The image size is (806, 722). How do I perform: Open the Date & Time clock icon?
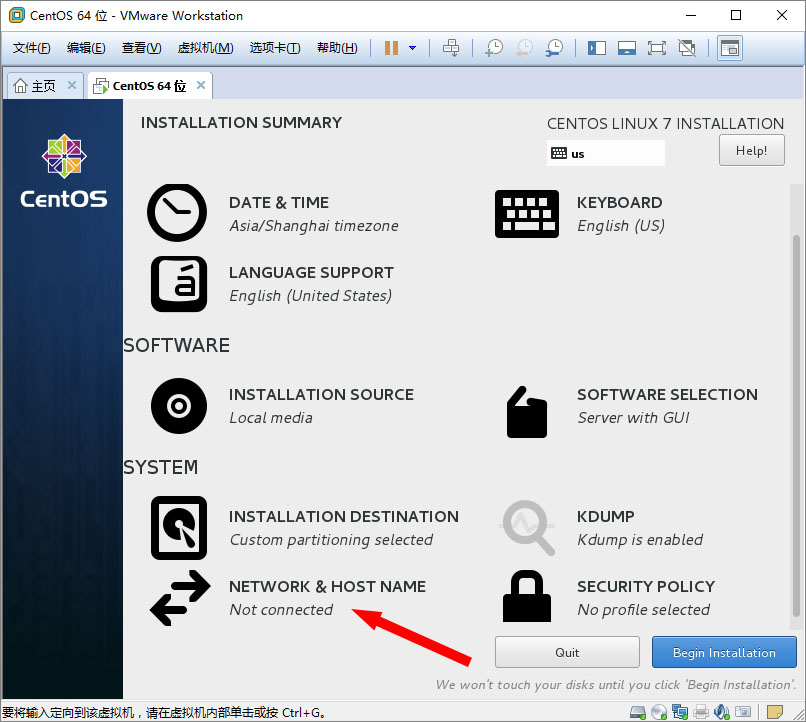[x=177, y=213]
